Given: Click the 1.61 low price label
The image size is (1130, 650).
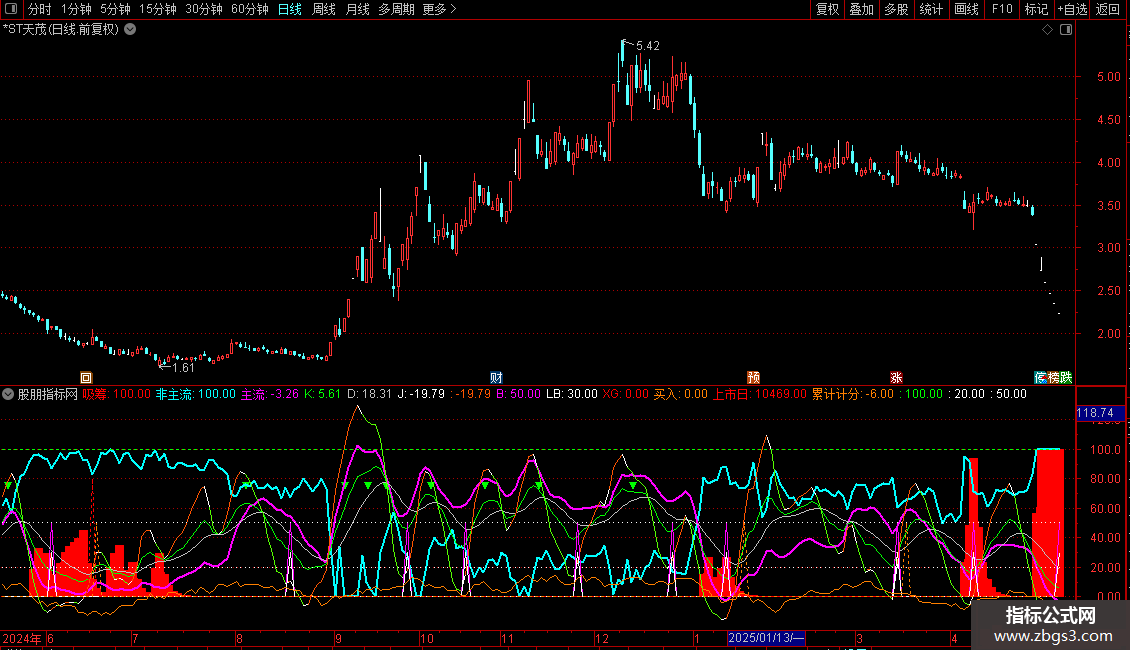Looking at the screenshot, I should (183, 368).
